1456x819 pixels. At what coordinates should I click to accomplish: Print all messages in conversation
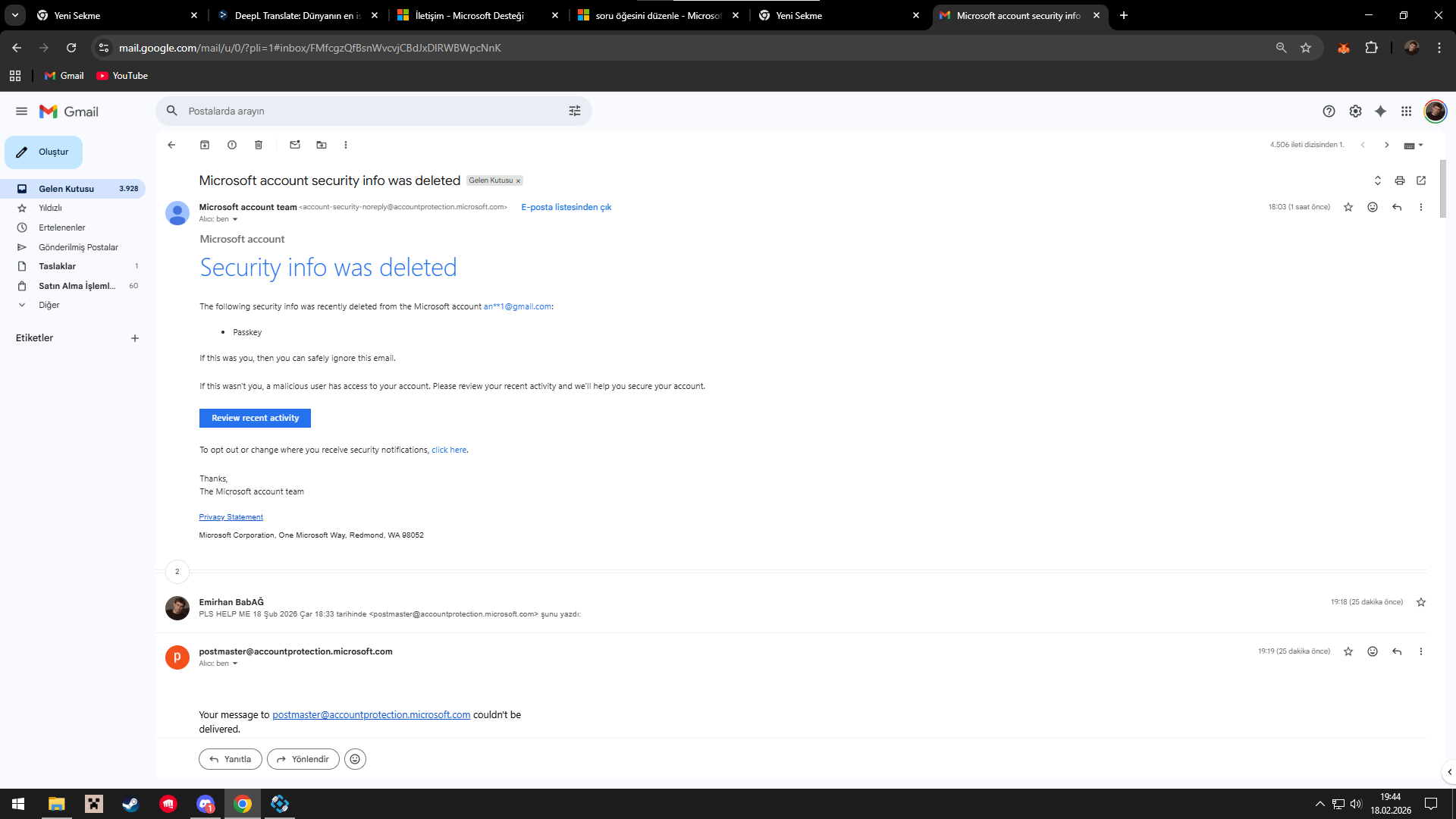(1400, 180)
